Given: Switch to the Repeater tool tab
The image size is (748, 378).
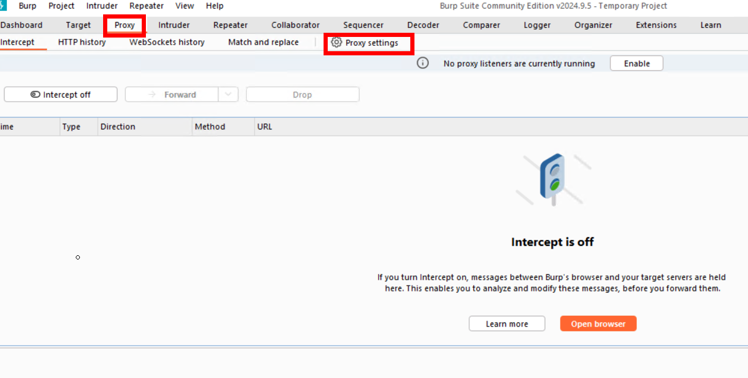Looking at the screenshot, I should (230, 25).
